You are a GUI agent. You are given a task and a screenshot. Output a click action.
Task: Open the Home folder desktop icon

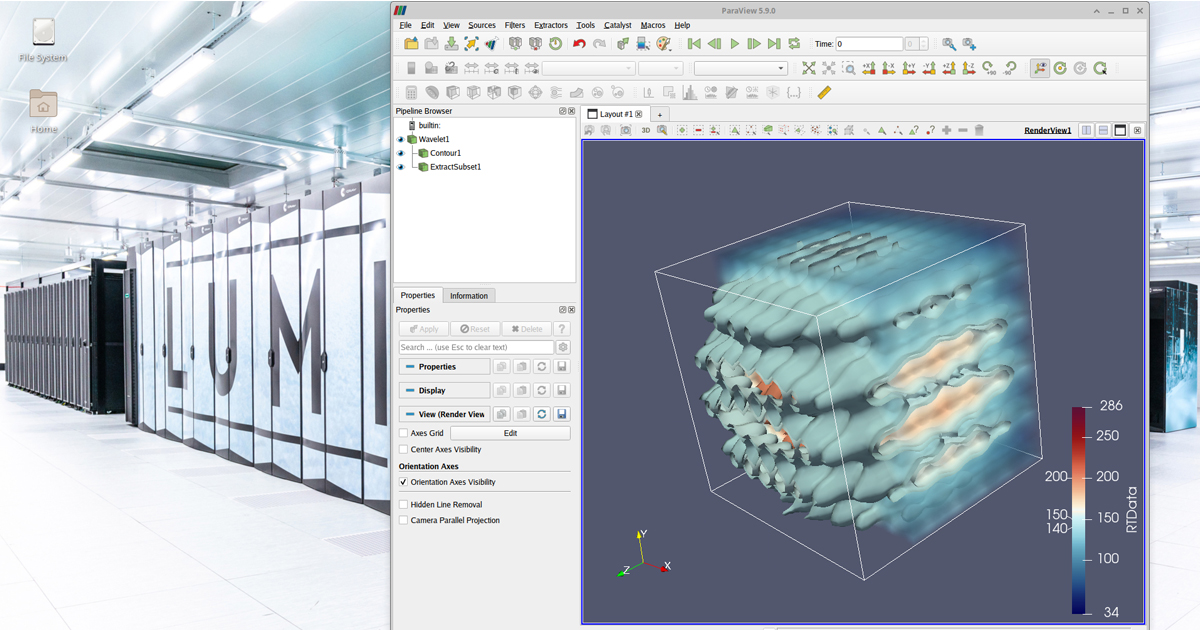click(x=43, y=111)
